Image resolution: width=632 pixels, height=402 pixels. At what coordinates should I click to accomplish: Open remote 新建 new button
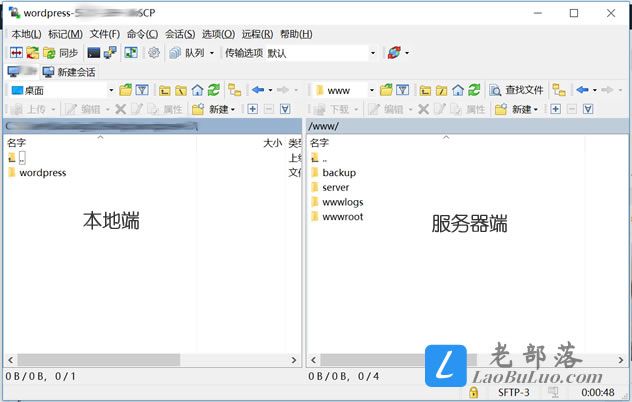(x=517, y=109)
